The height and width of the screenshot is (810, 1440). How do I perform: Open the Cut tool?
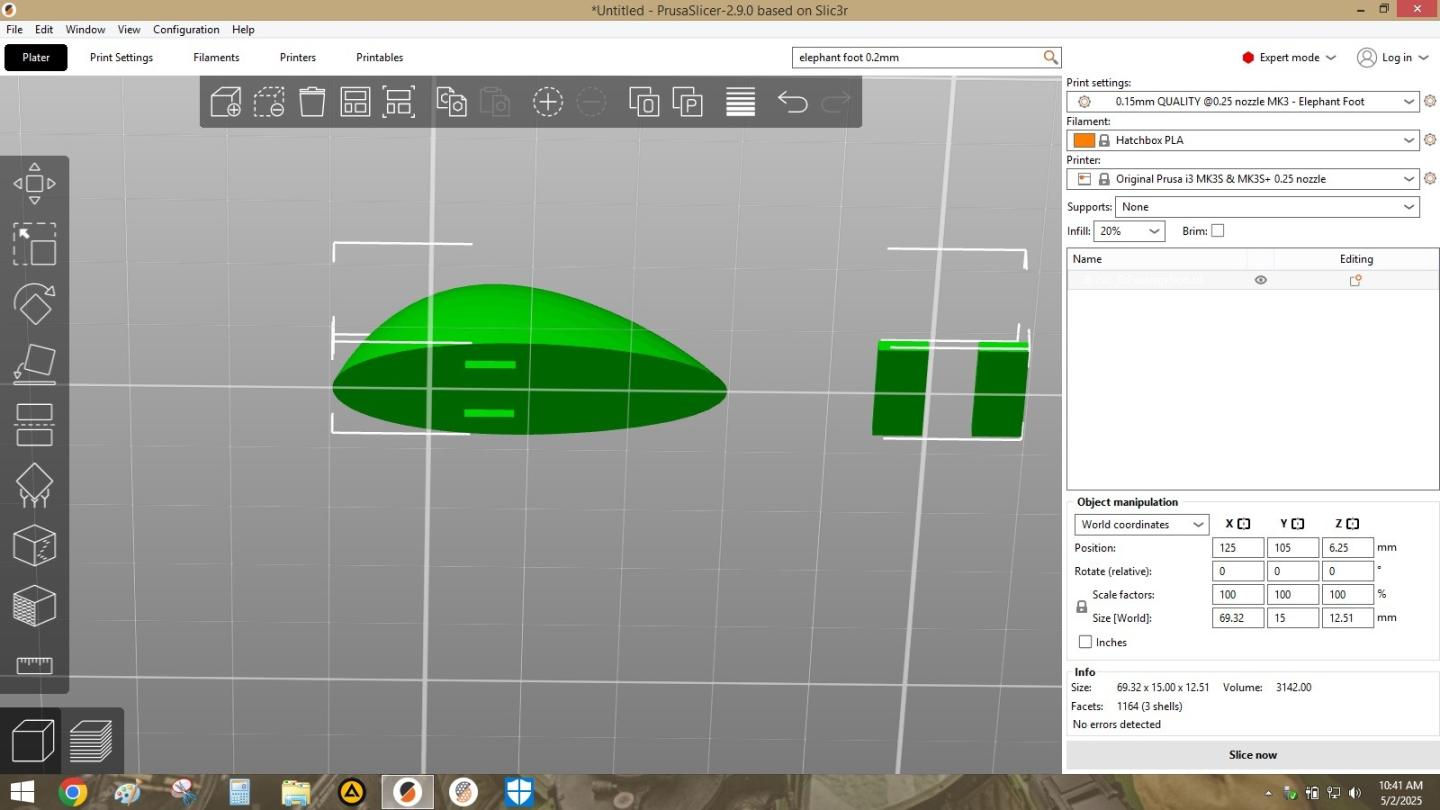click(x=34, y=424)
